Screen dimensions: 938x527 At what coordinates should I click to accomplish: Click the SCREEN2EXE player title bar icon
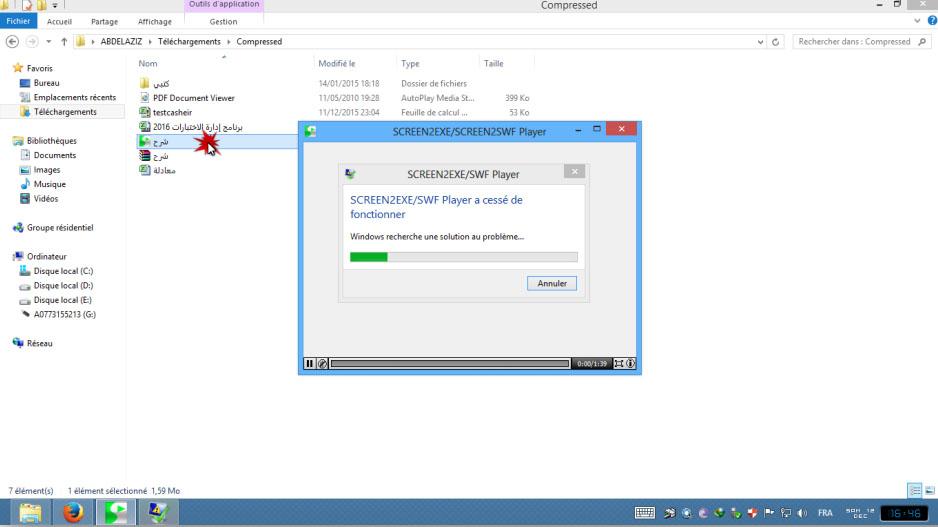310,132
